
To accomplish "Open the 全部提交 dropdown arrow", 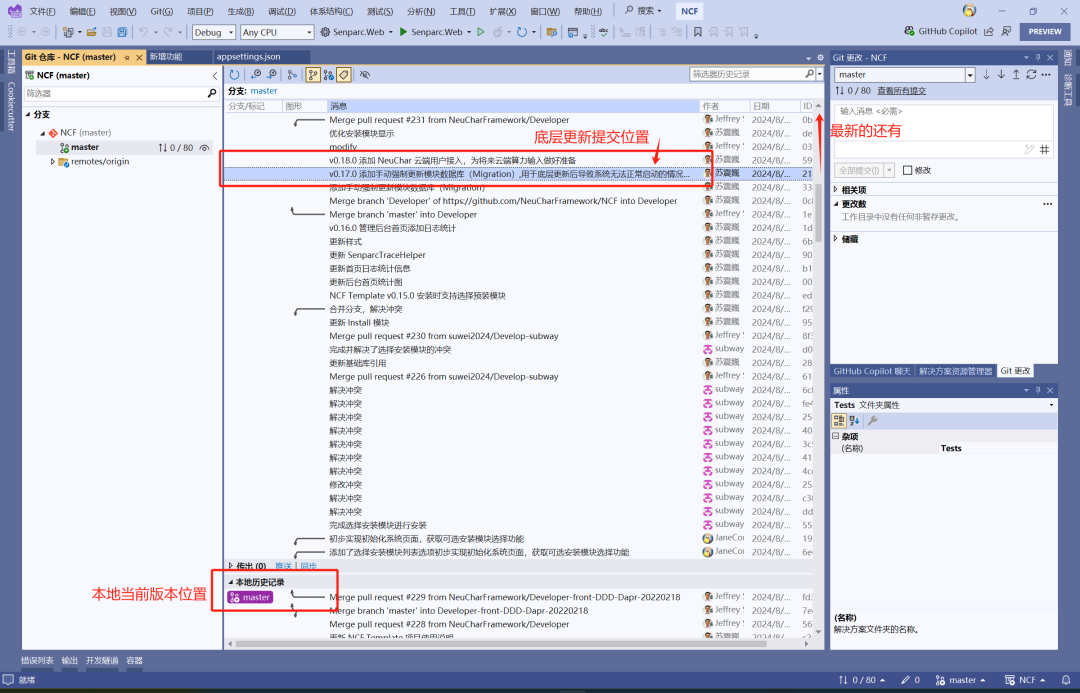I will pos(889,170).
